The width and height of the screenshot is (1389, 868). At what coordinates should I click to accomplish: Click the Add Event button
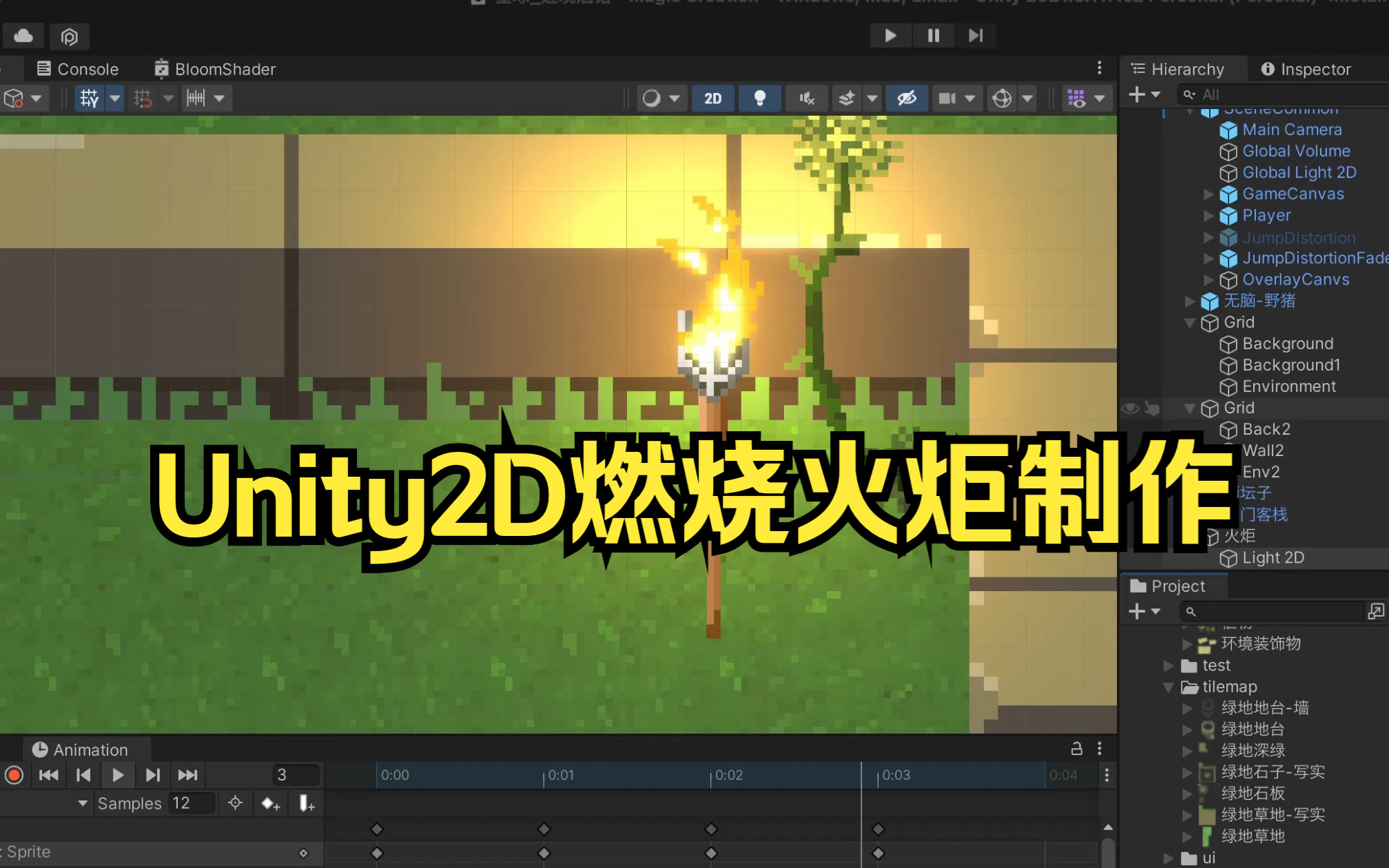tap(306, 803)
